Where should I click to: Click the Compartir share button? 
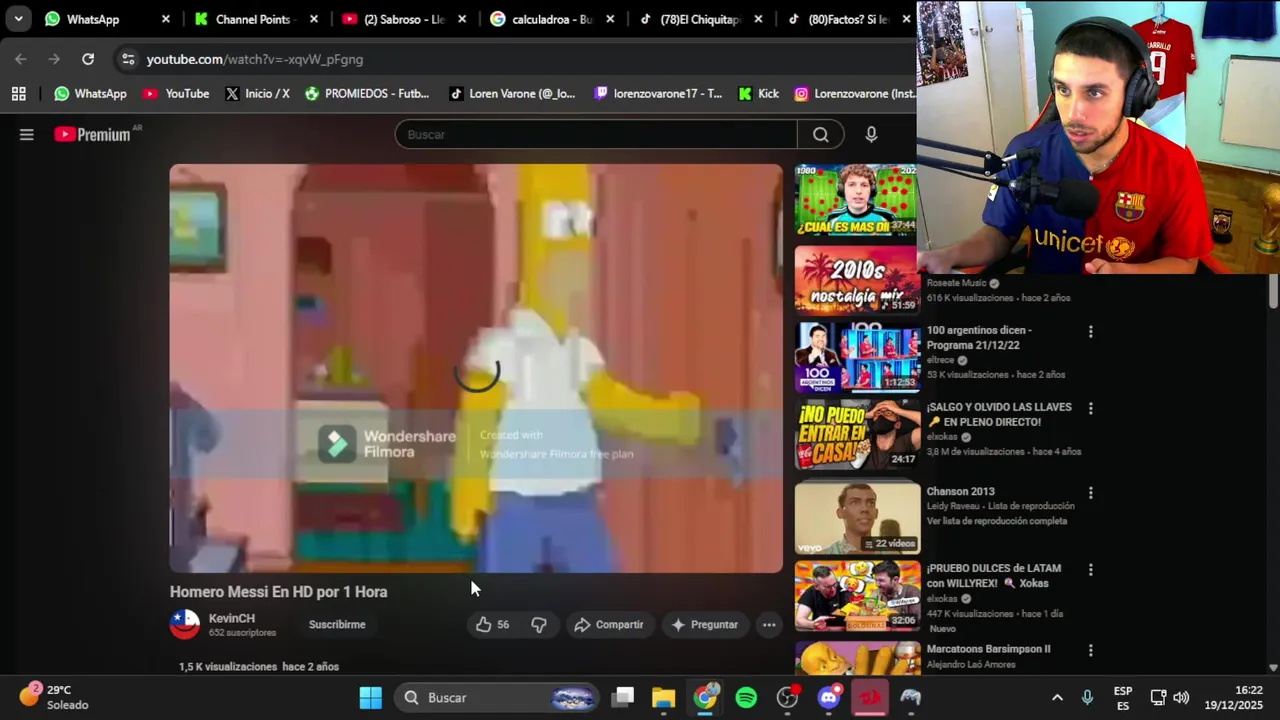[x=609, y=624]
